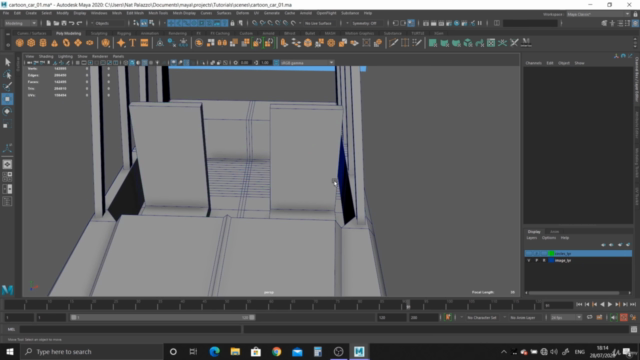Activate the Scale tool in toolbox
Viewport: 640px width, 360px height.
coord(7,124)
